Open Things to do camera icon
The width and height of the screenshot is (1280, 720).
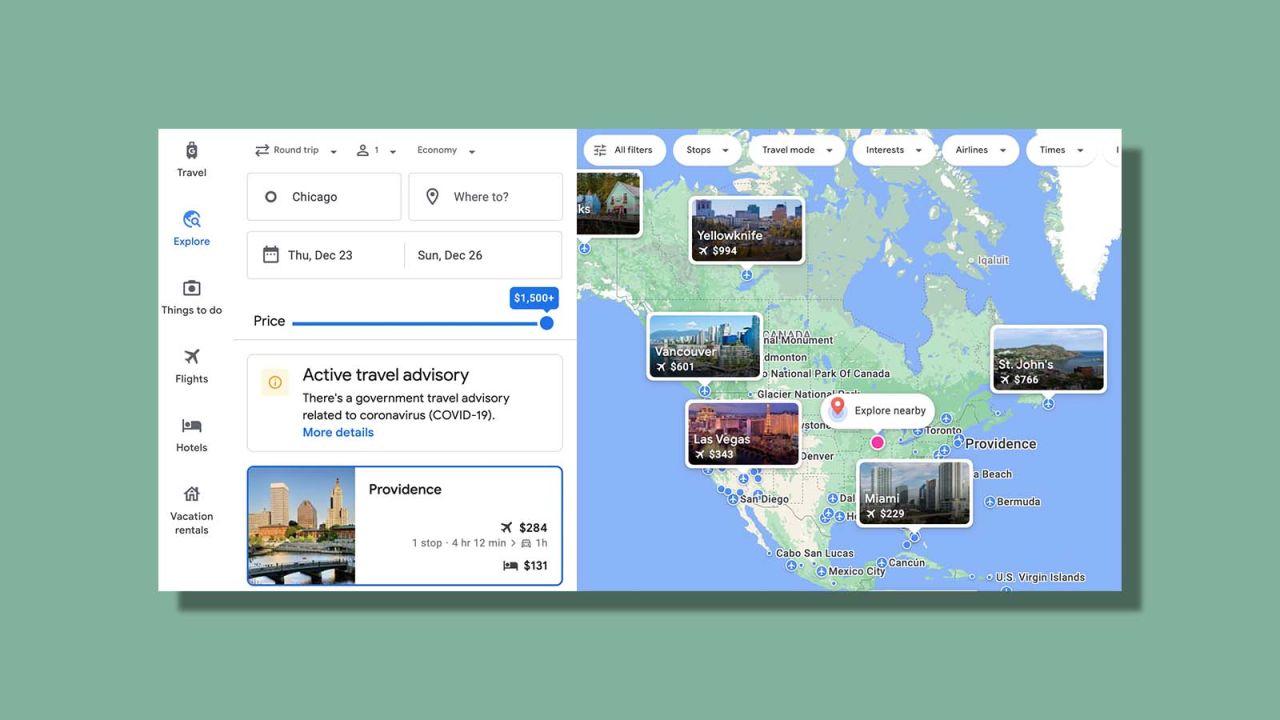click(191, 288)
